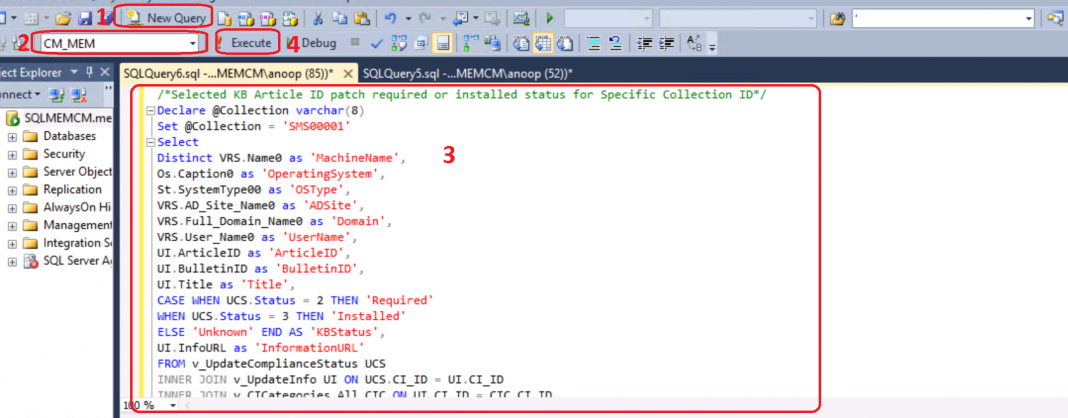The image size is (1068, 418).
Task: Click the Parse checkmark icon
Action: coord(377,44)
